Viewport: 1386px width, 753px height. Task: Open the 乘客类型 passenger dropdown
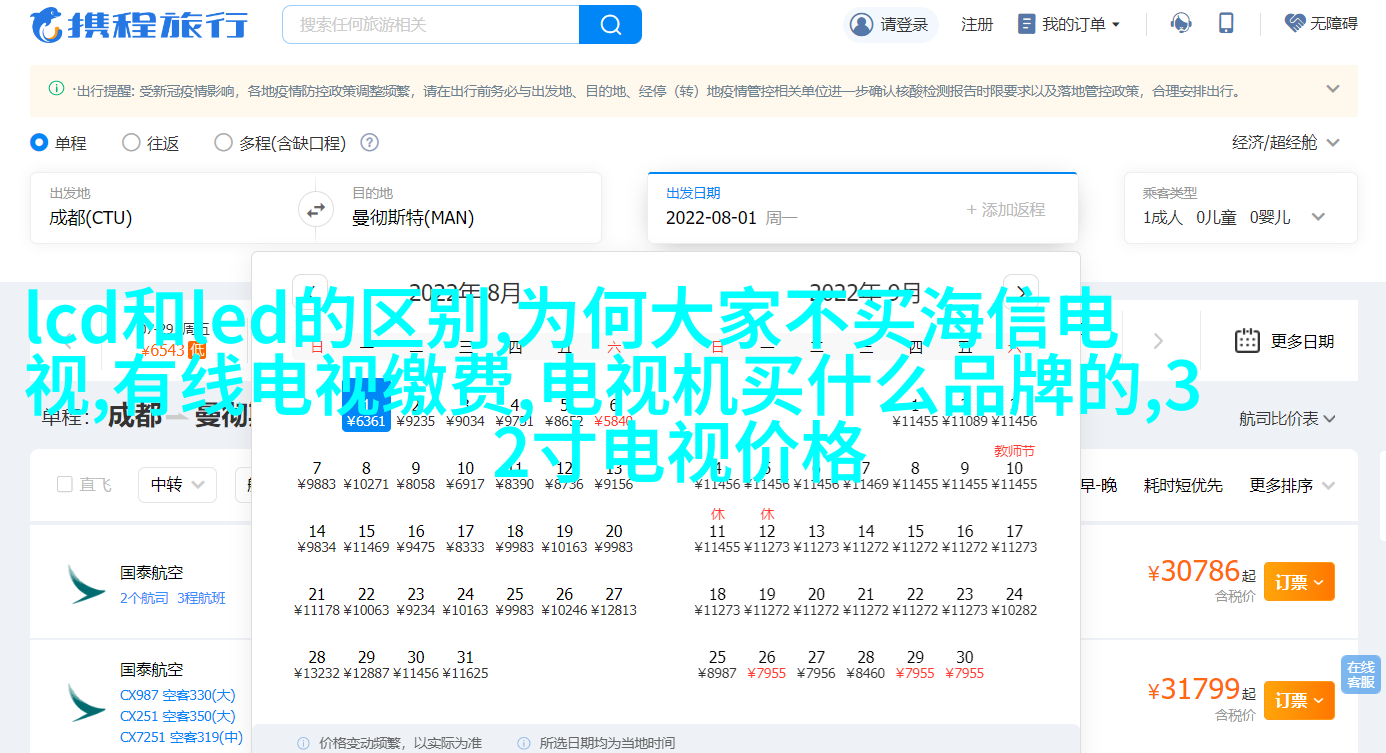pyautogui.click(x=1241, y=208)
